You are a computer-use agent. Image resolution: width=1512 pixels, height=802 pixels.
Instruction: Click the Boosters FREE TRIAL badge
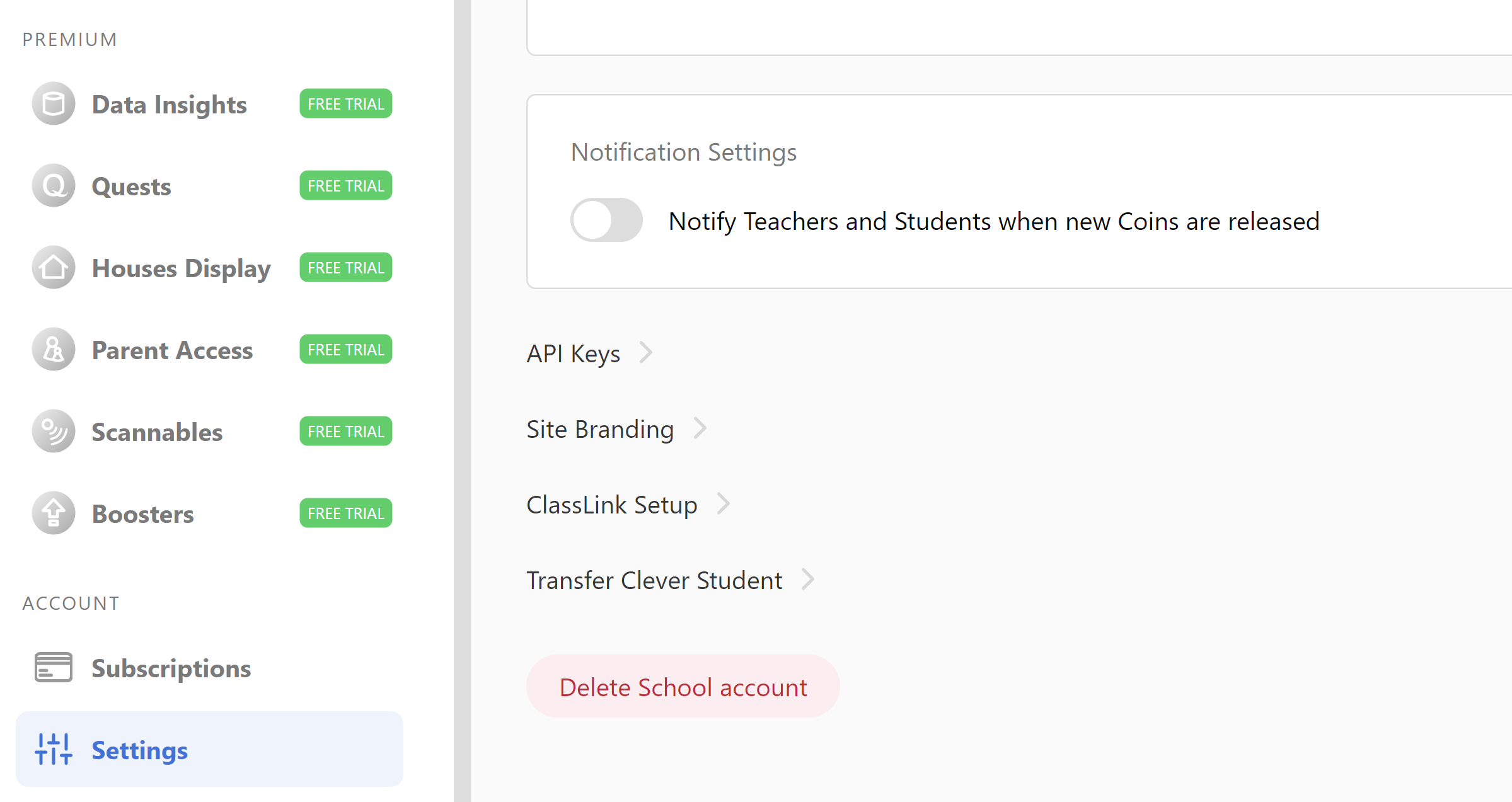(345, 513)
